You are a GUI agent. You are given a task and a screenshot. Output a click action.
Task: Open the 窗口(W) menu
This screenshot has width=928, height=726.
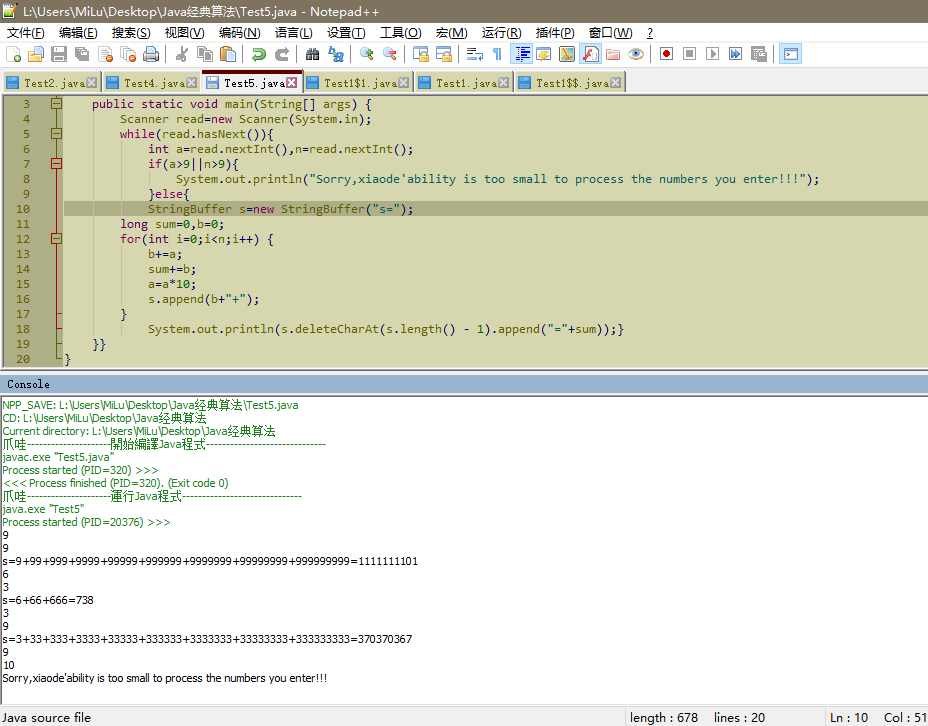[x=610, y=33]
